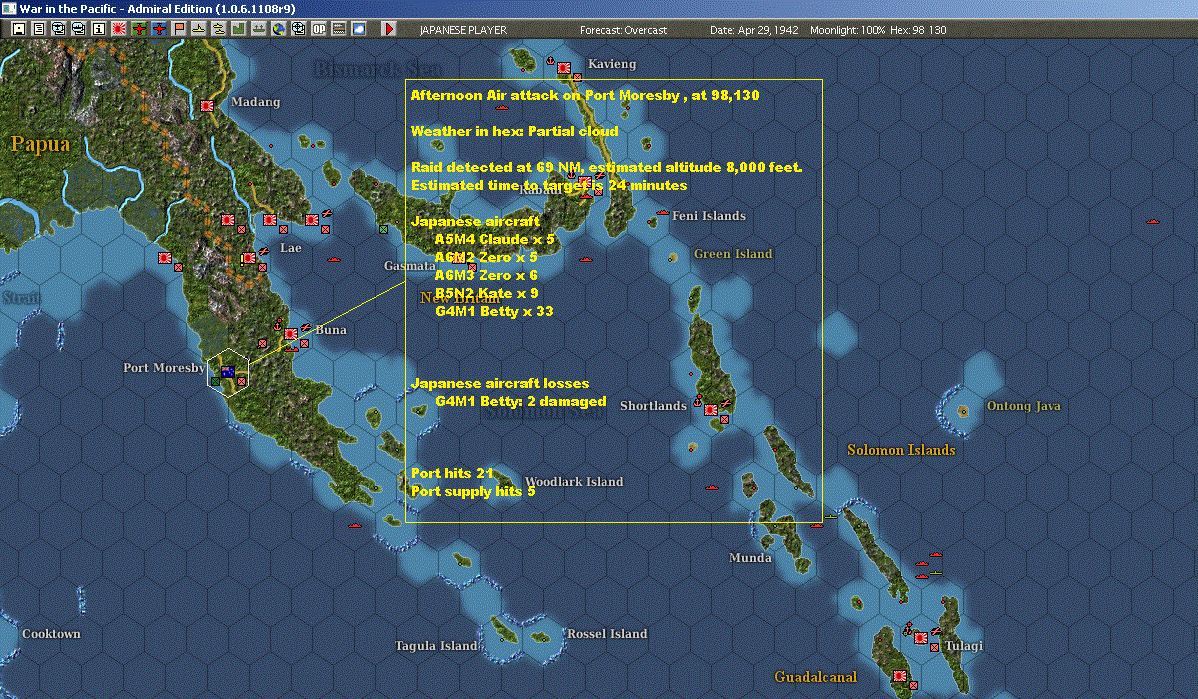Click the 'Weather in hex: Partial cloud' line
Screen dimensions: 1198x699
[514, 131]
